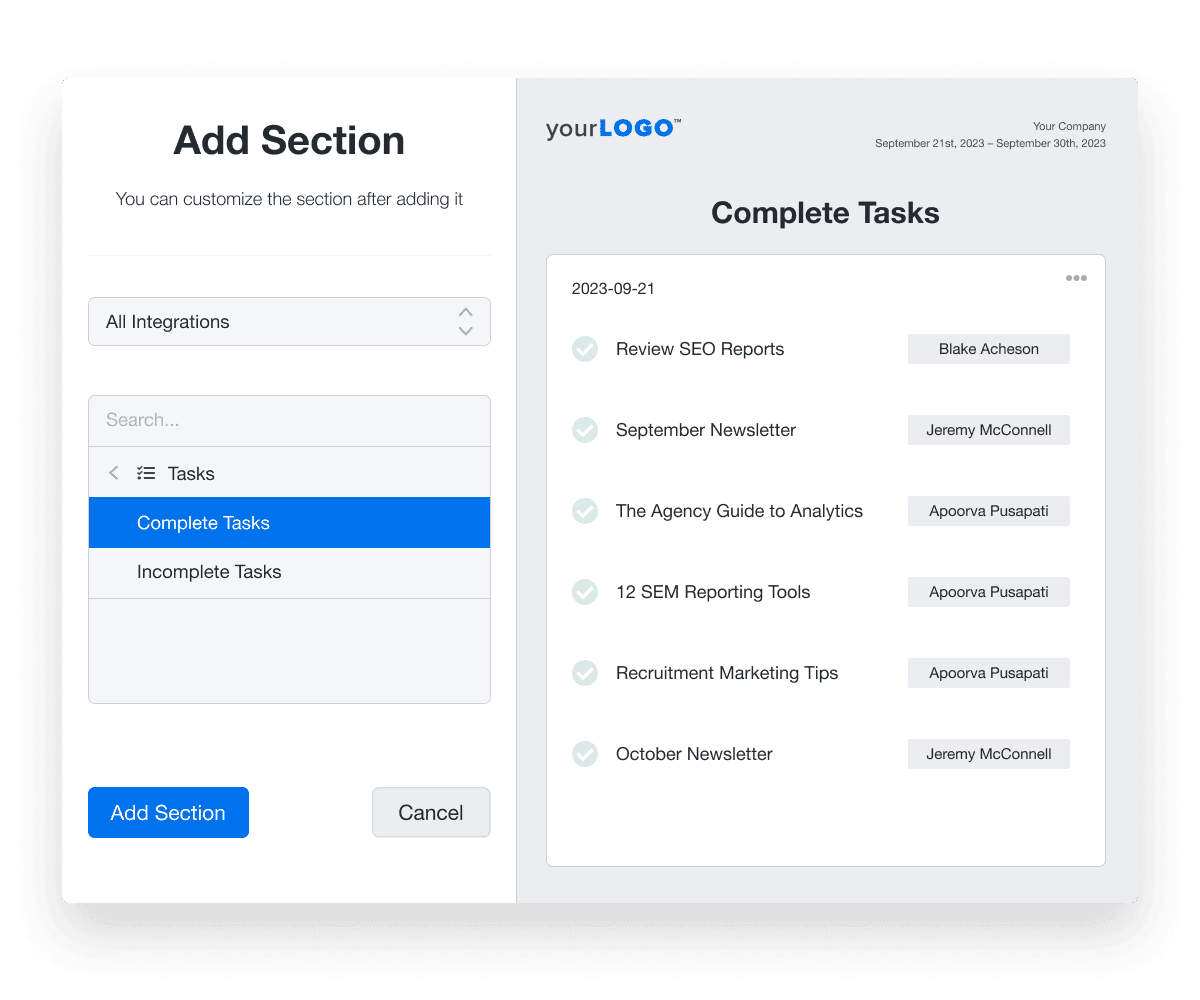
Task: Click the checkmark beside September Newsletter
Action: (585, 430)
